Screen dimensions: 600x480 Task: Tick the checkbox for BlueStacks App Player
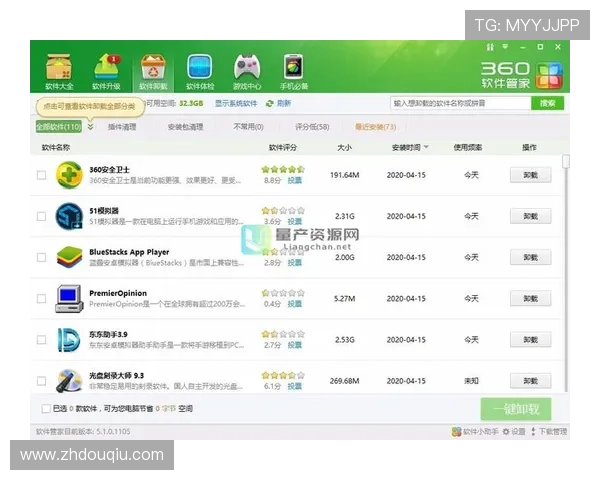[41, 257]
